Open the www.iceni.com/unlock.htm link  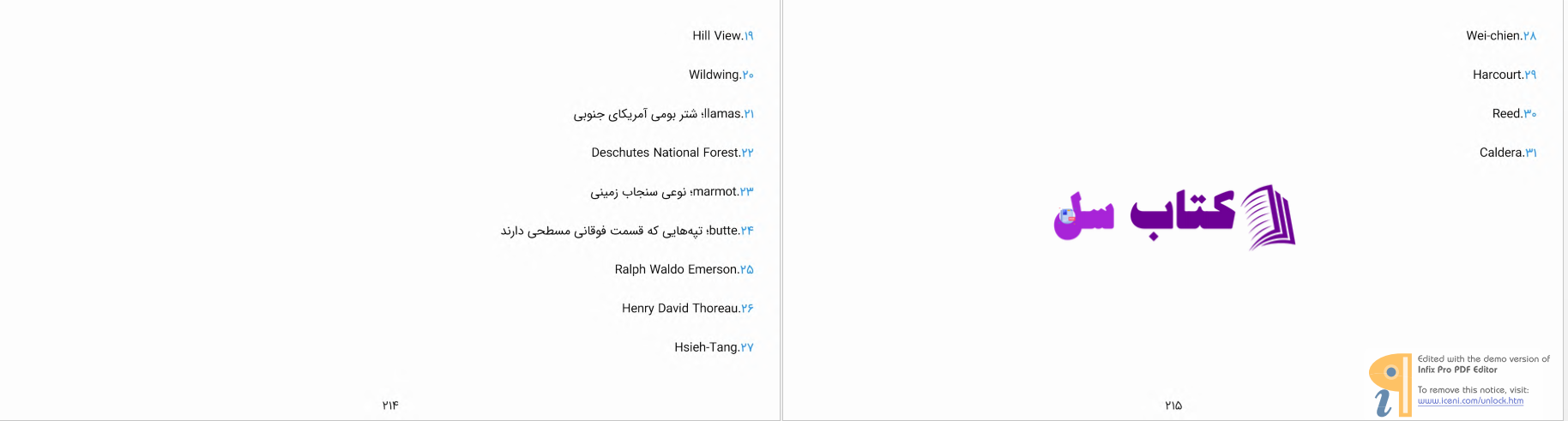pyautogui.click(x=1470, y=400)
